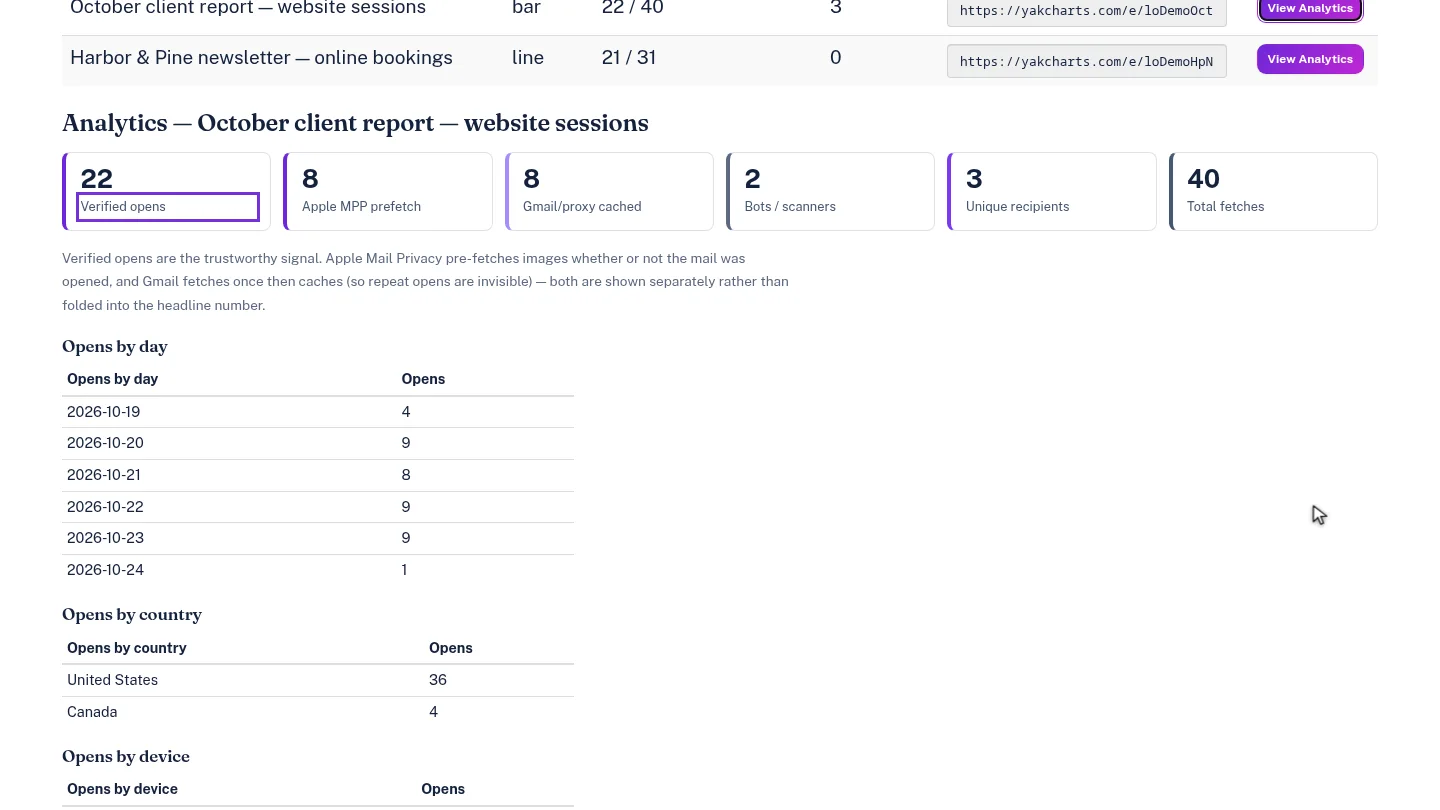
Task: Click the 21 / 31 opens value
Action: click(x=629, y=58)
